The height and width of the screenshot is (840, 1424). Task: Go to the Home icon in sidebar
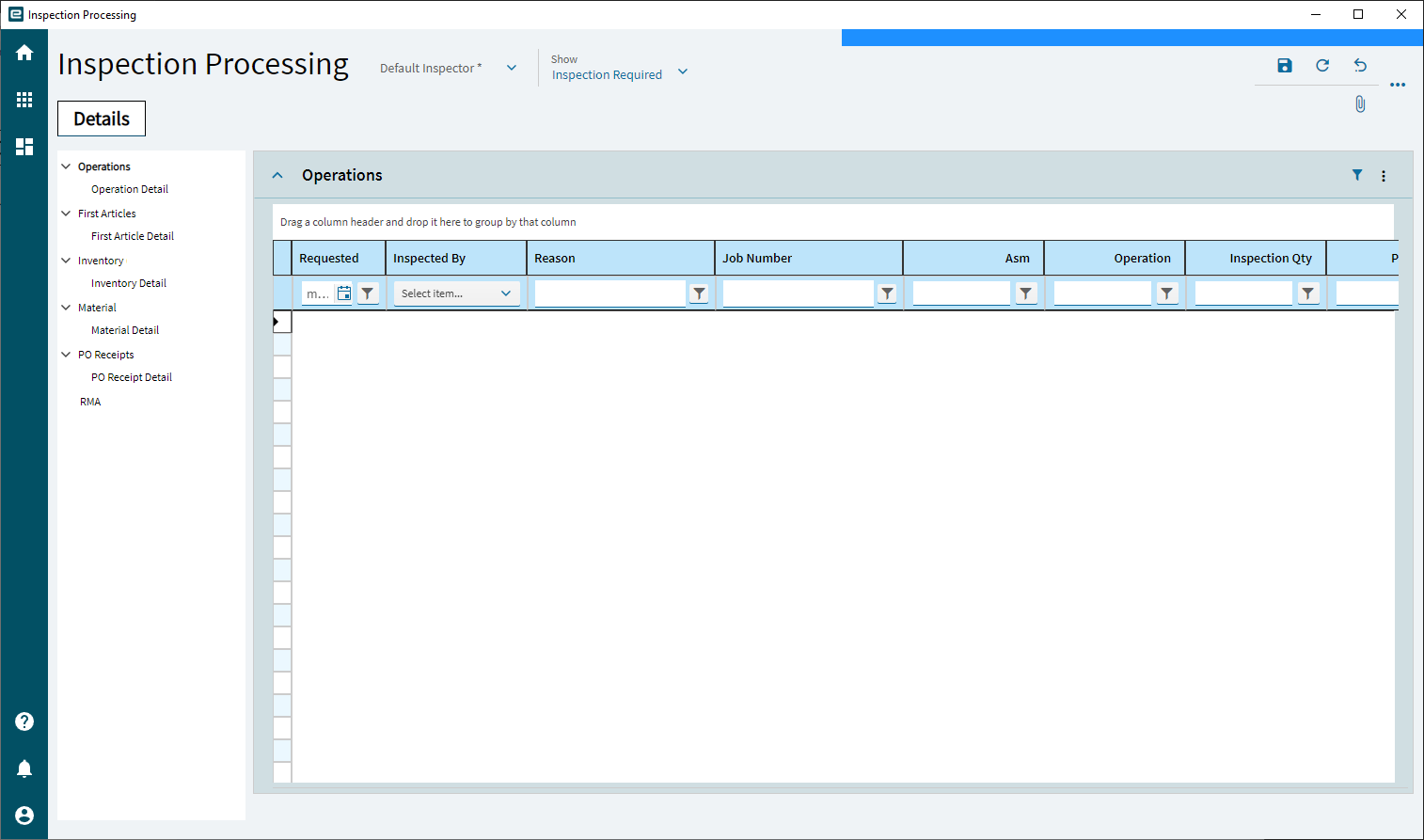click(24, 53)
